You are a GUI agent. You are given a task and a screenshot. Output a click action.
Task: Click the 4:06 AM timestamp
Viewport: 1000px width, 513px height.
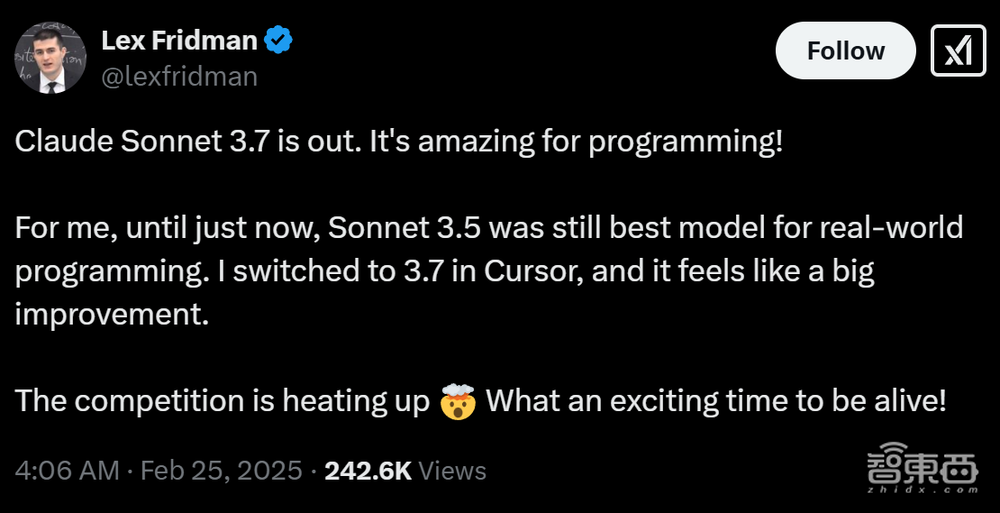click(67, 470)
